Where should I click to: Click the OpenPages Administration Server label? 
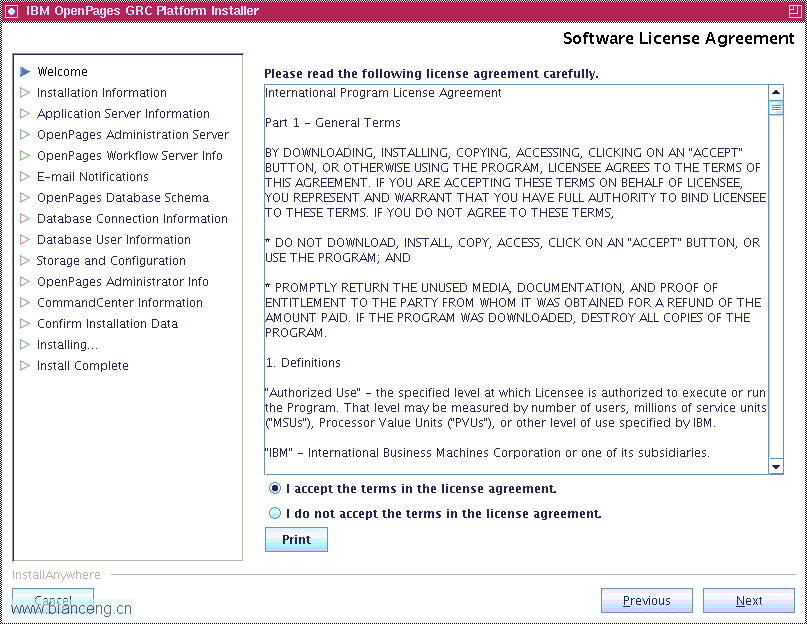coord(133,135)
